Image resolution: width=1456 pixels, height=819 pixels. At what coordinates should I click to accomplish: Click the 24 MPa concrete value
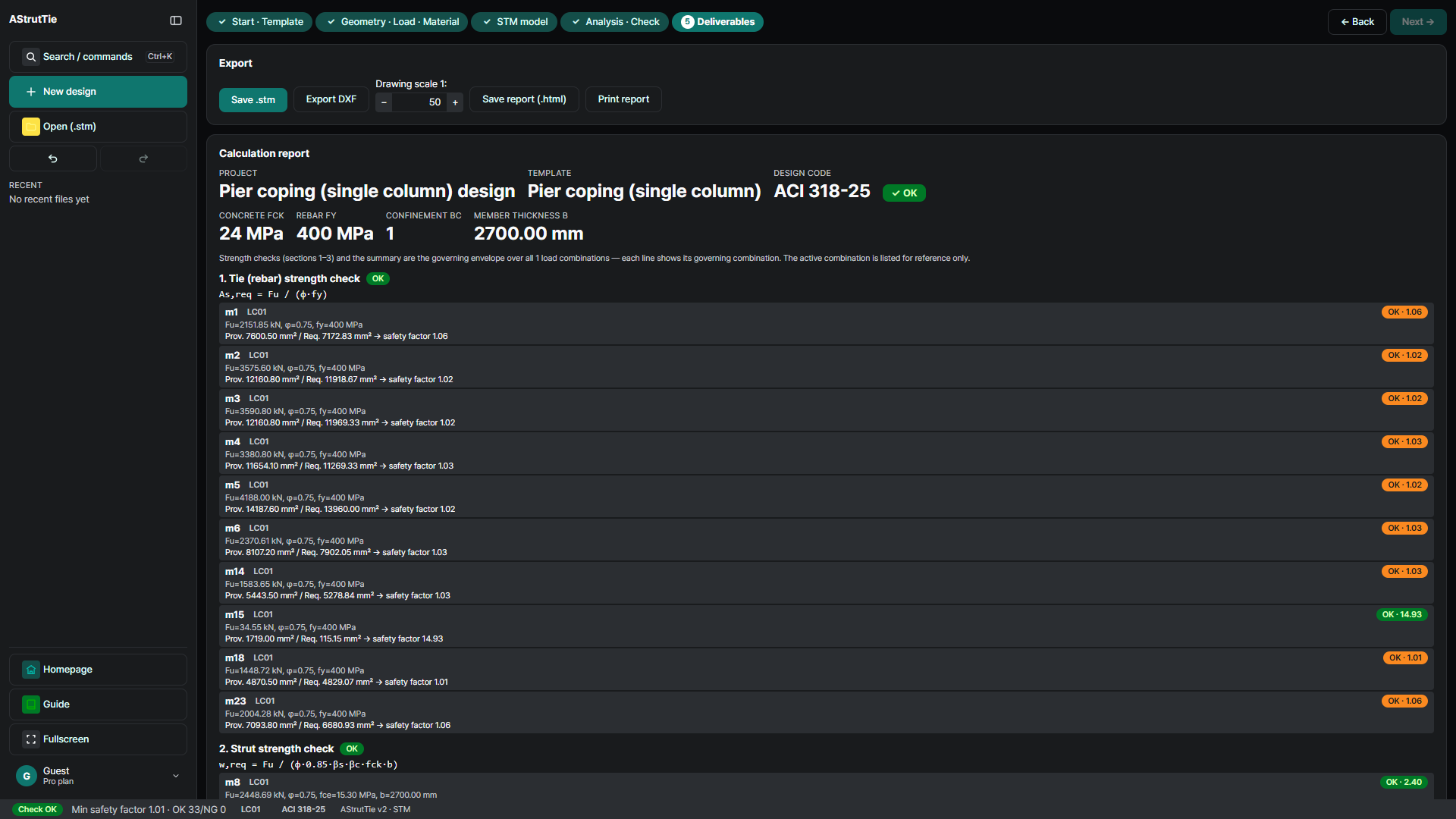click(251, 234)
